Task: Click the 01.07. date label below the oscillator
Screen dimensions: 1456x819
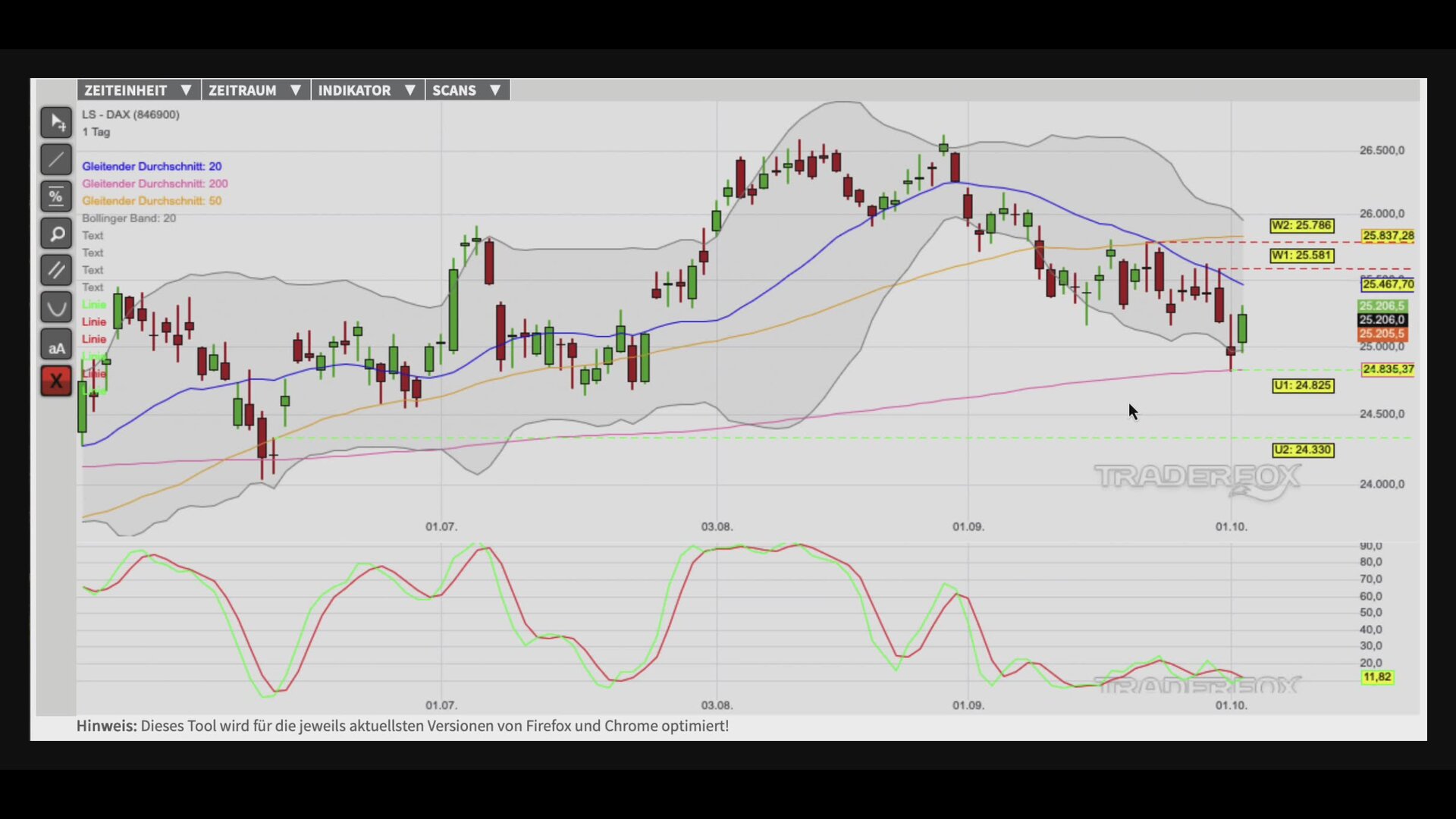Action: coord(441,705)
